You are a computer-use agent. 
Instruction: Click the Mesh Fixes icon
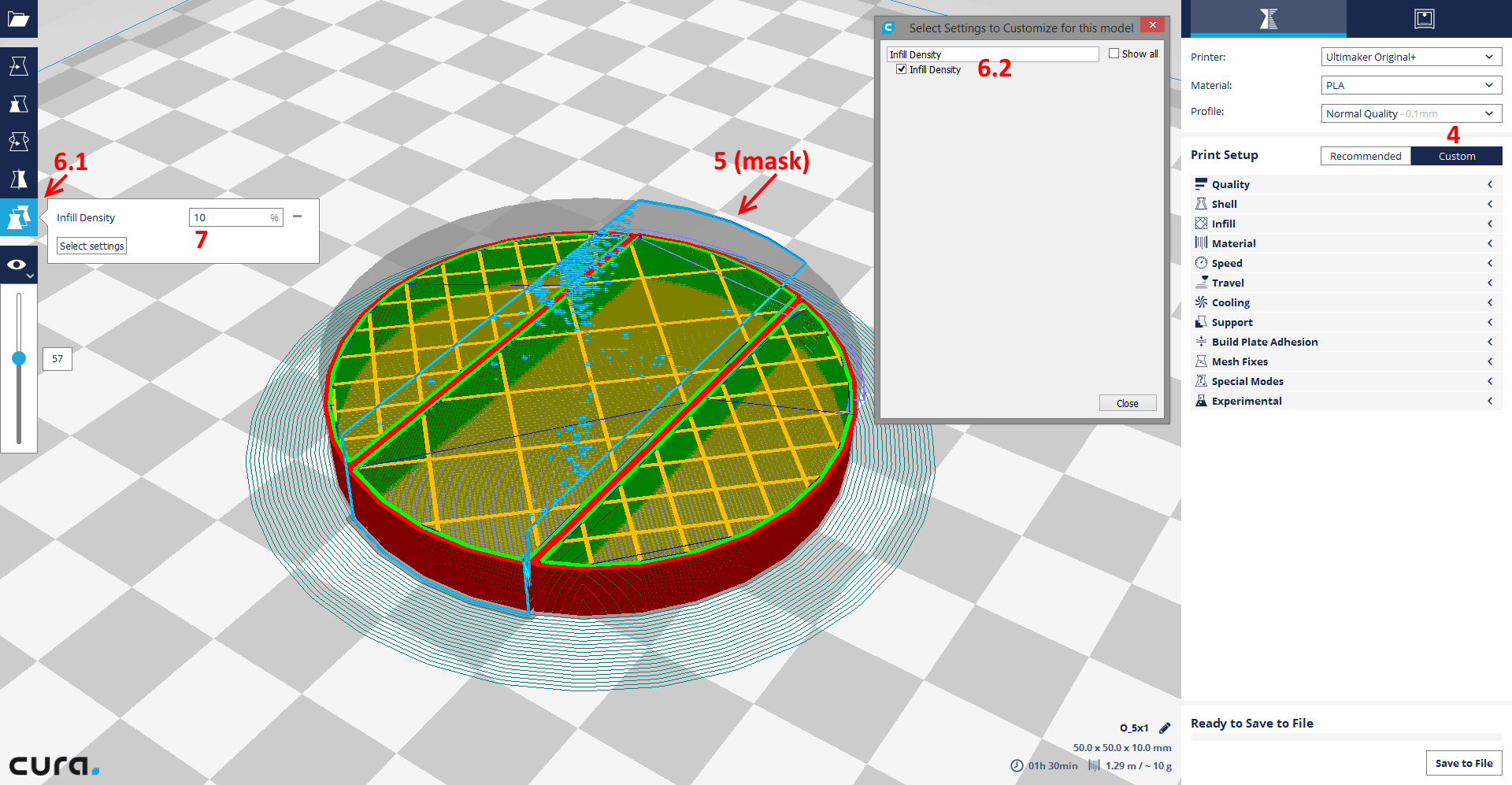point(1201,361)
